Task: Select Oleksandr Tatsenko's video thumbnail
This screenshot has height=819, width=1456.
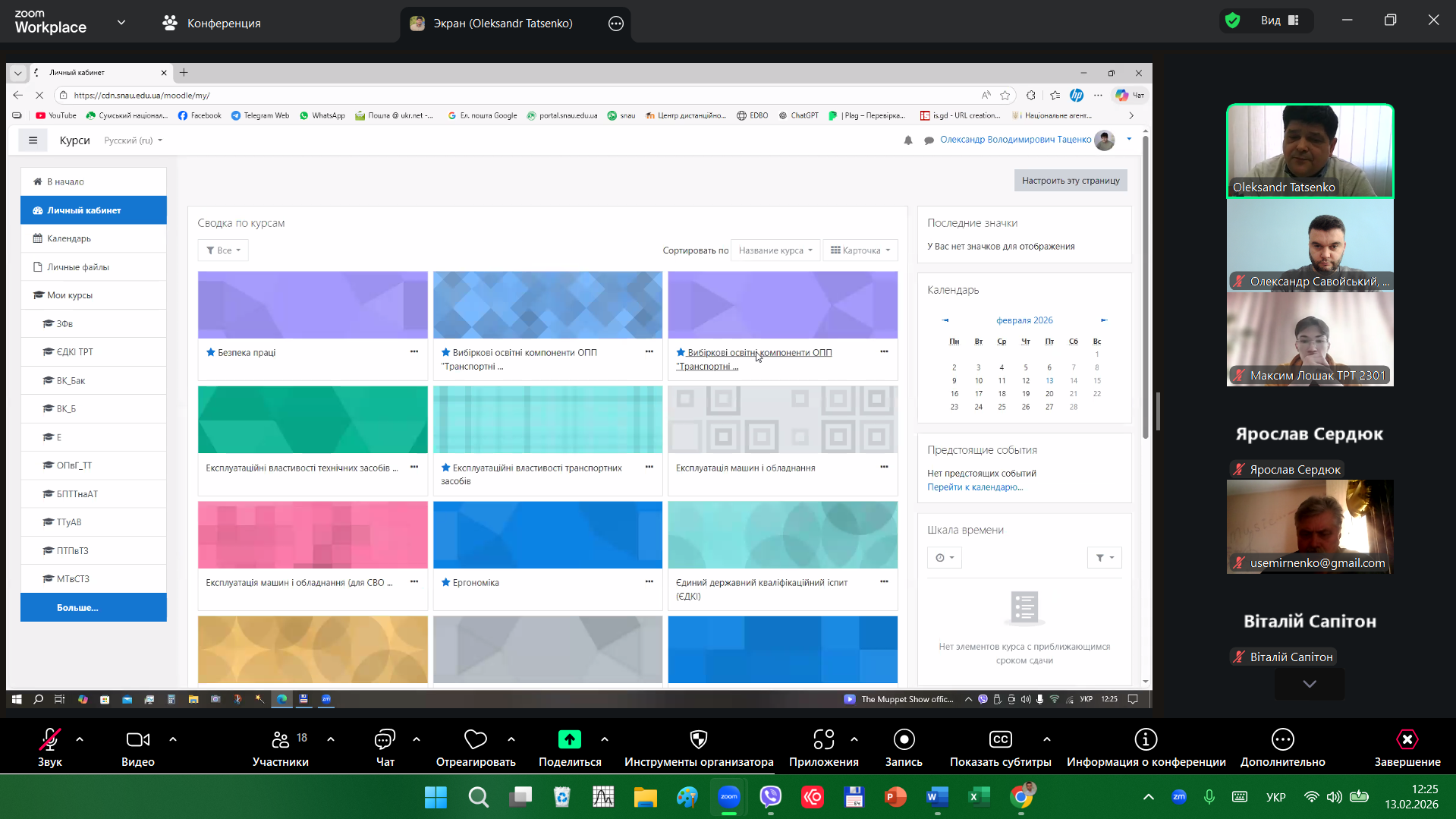Action: (x=1310, y=151)
